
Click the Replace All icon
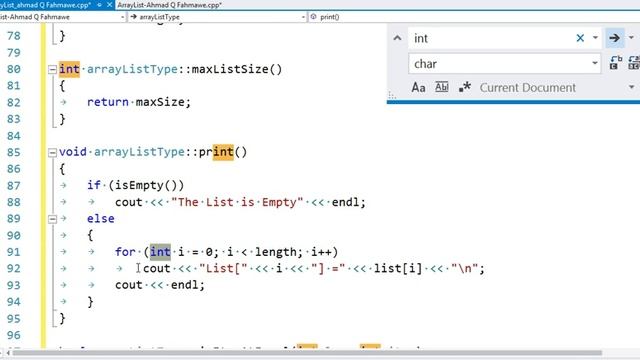[x=634, y=62]
